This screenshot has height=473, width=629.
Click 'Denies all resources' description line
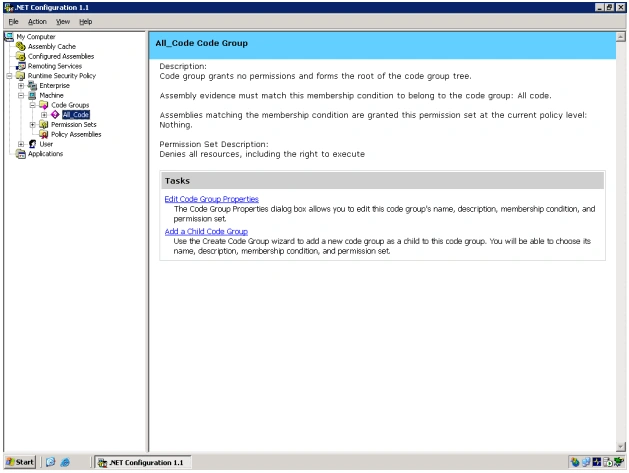[262, 154]
